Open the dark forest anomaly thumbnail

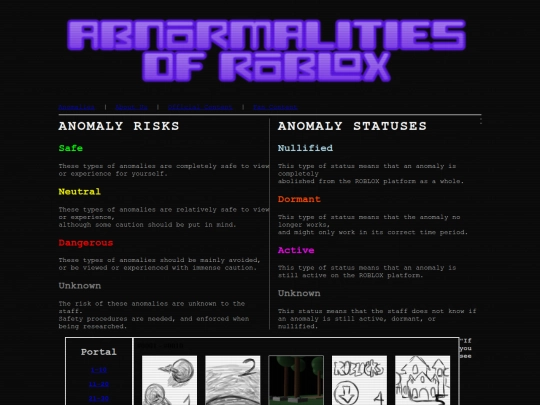(296, 380)
